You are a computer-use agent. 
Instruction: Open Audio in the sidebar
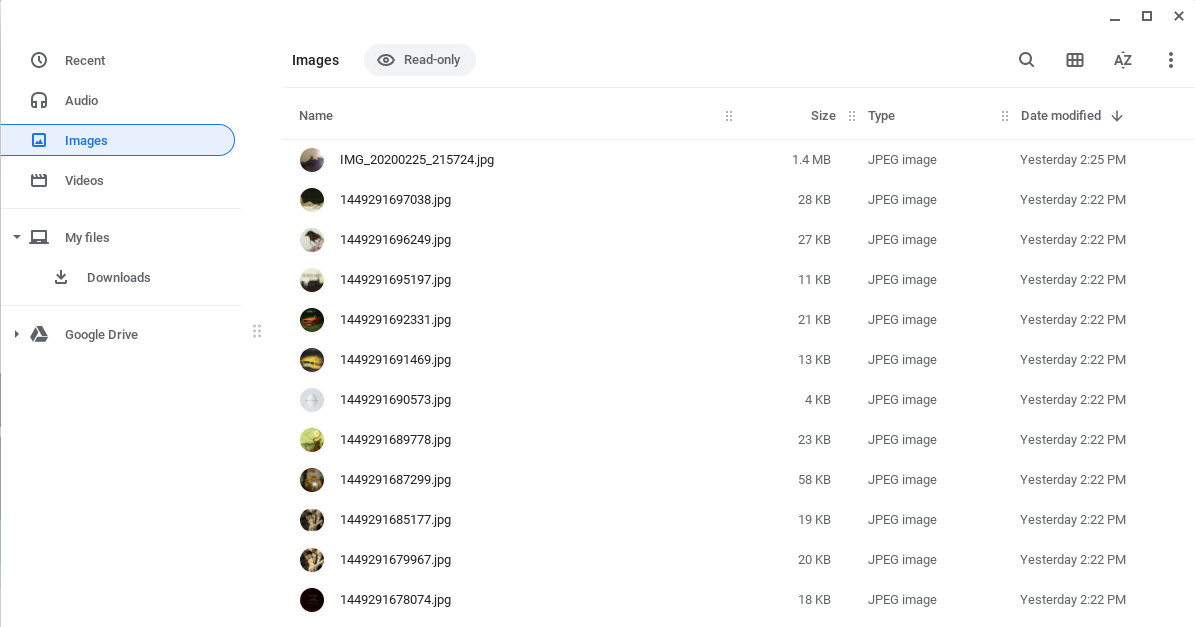[x=82, y=101]
